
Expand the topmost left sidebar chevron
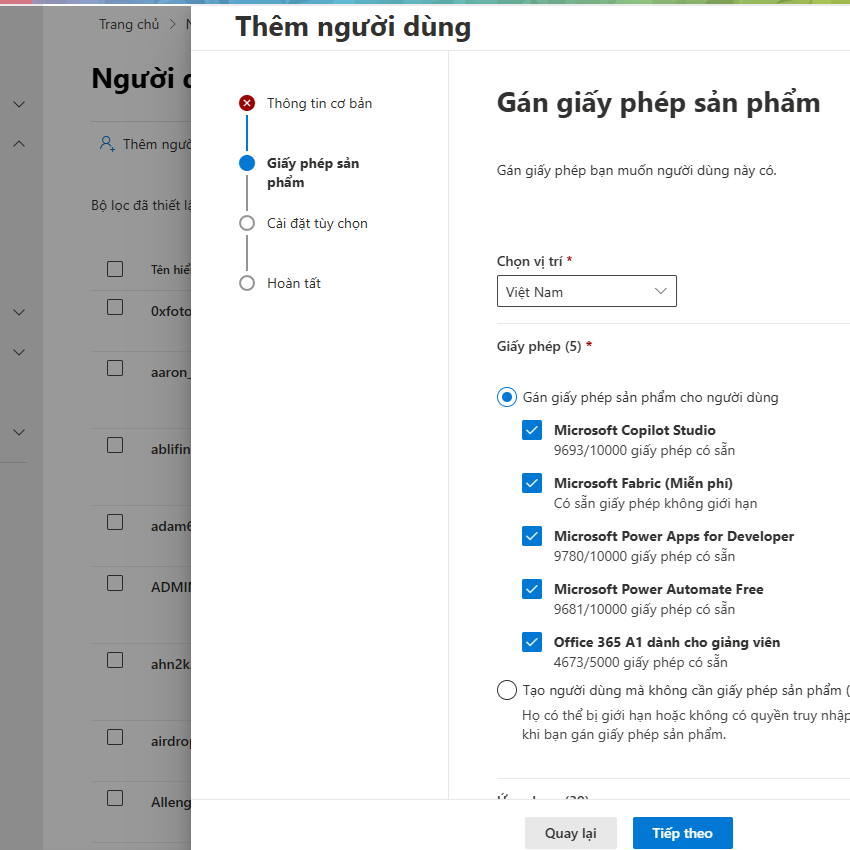[19, 104]
